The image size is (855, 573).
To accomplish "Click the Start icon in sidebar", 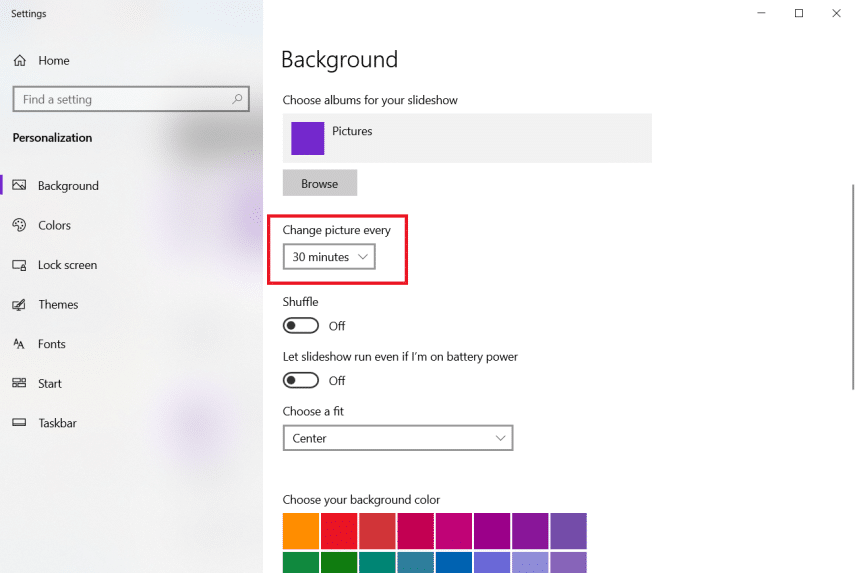I will point(19,384).
